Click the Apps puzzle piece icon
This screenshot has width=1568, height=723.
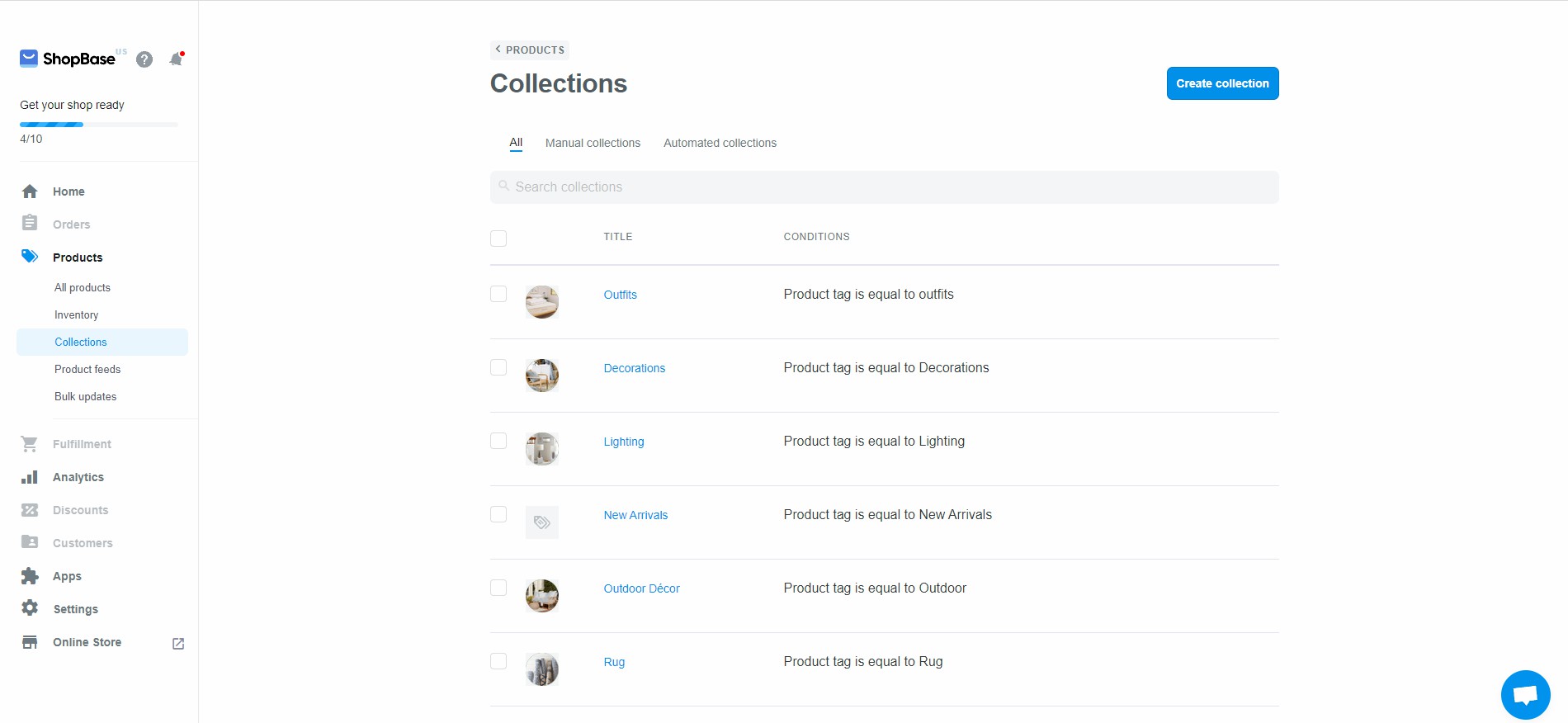coord(30,576)
